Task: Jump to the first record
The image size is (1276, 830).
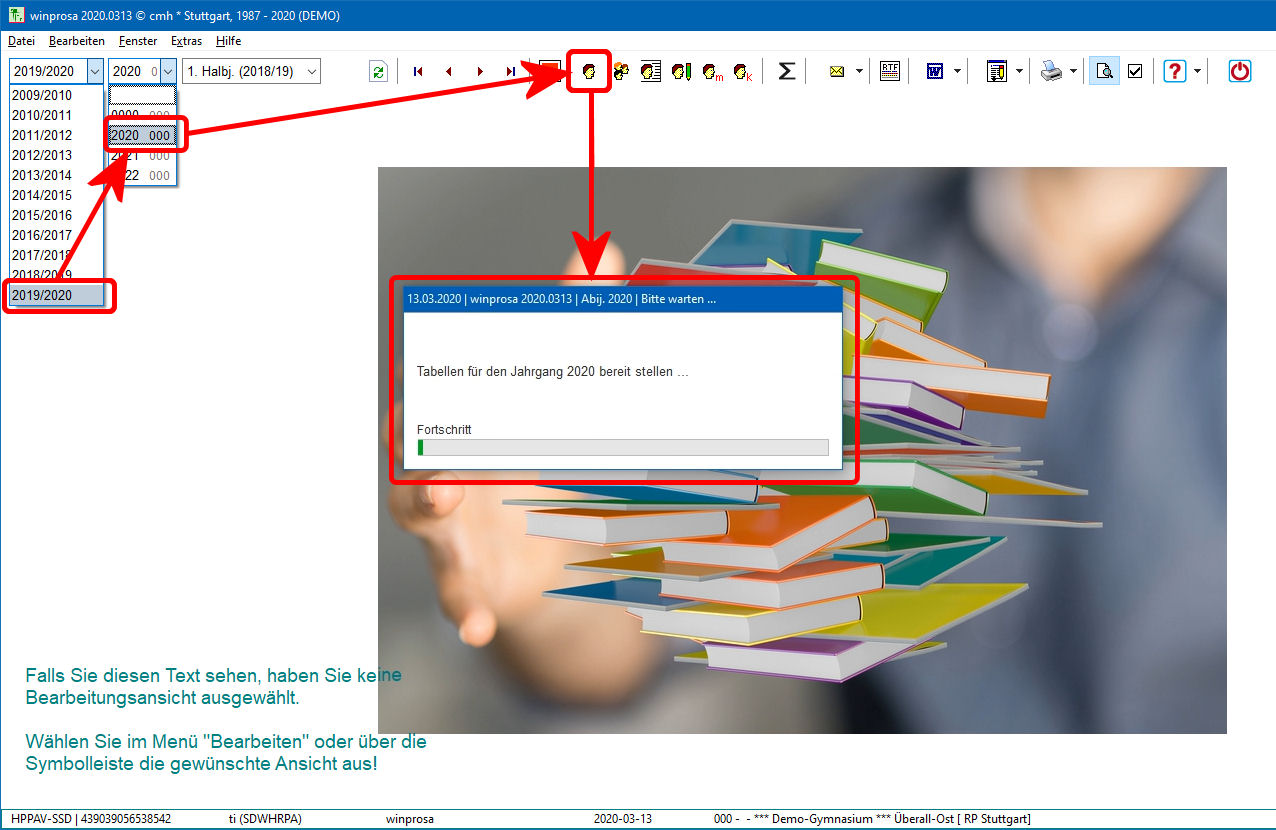Action: tap(418, 72)
